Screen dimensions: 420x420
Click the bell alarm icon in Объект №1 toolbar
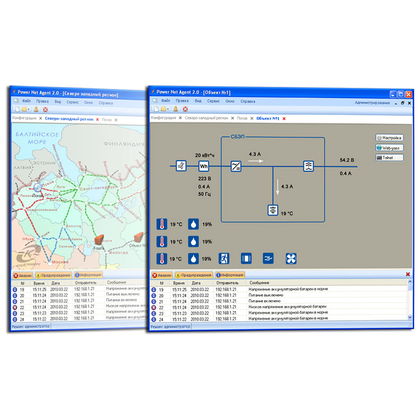coord(176,109)
